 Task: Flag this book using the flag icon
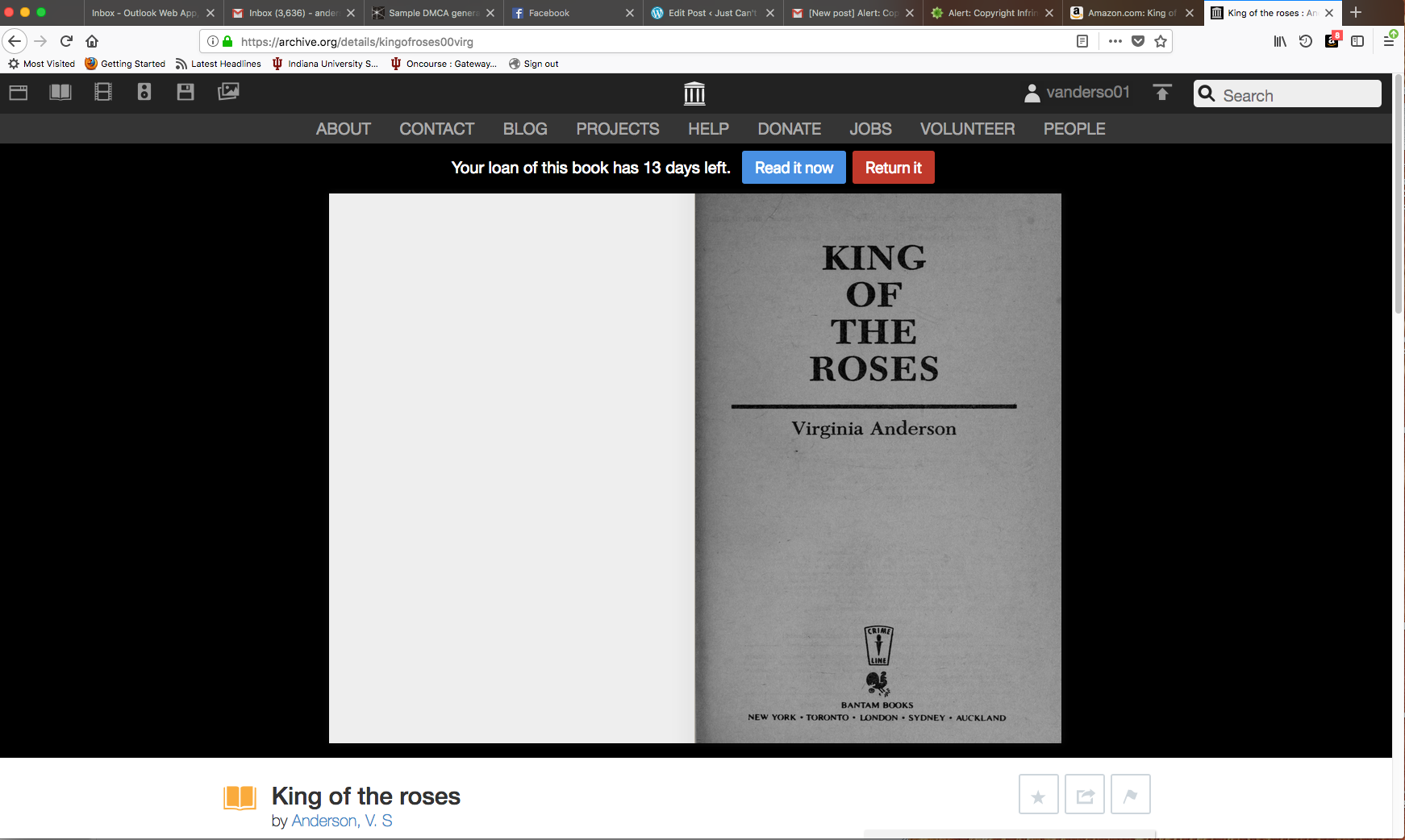[x=1130, y=794]
